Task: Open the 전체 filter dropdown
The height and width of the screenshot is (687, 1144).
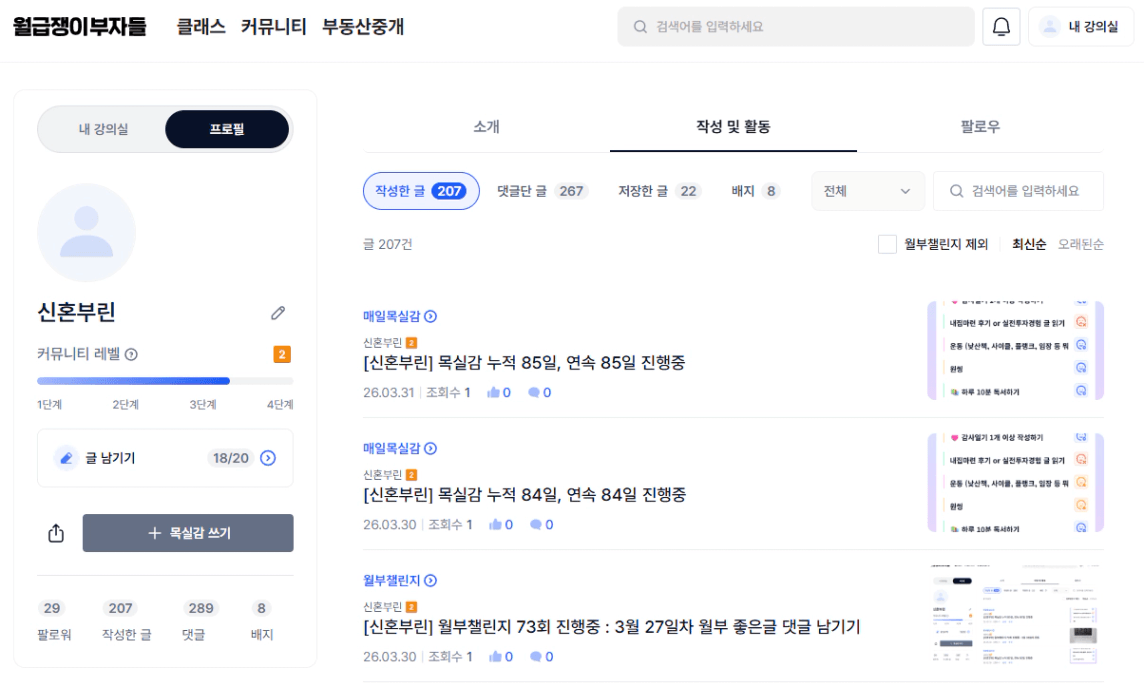Action: tap(867, 191)
